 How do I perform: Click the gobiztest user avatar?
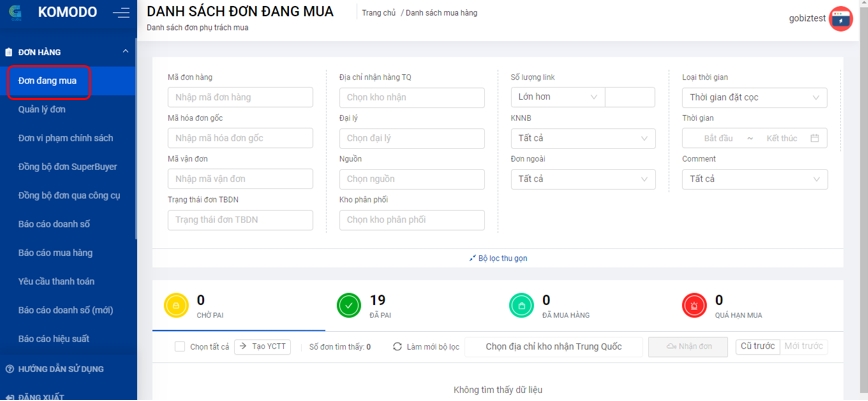pyautogui.click(x=840, y=19)
